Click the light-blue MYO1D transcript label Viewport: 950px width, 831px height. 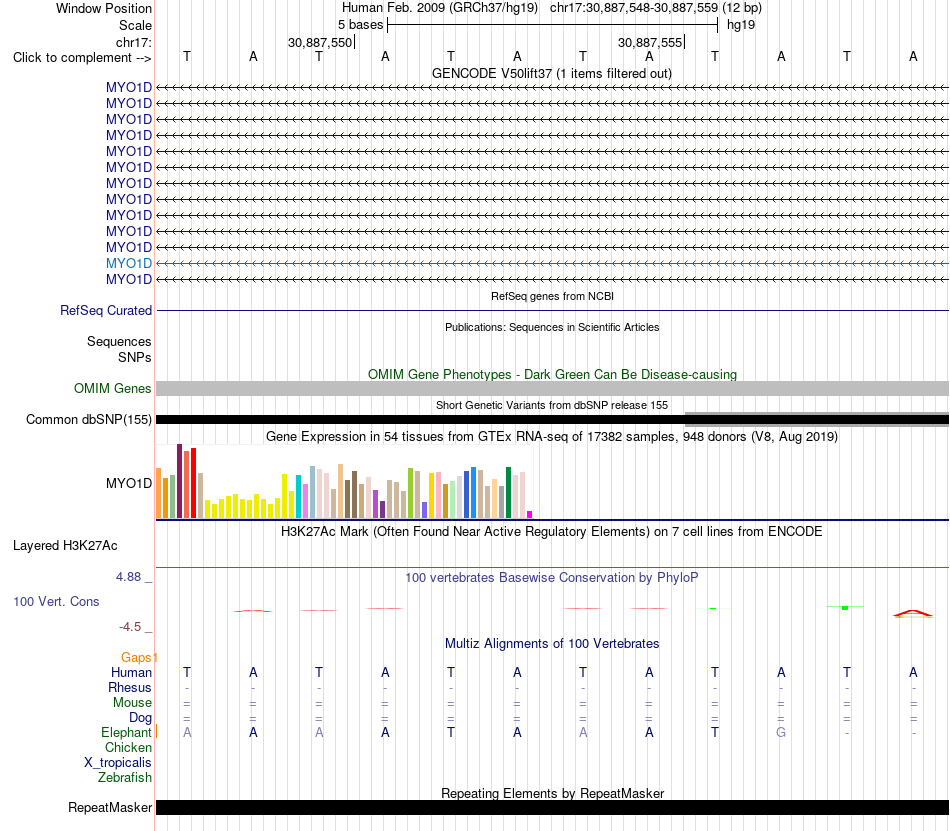click(x=128, y=263)
